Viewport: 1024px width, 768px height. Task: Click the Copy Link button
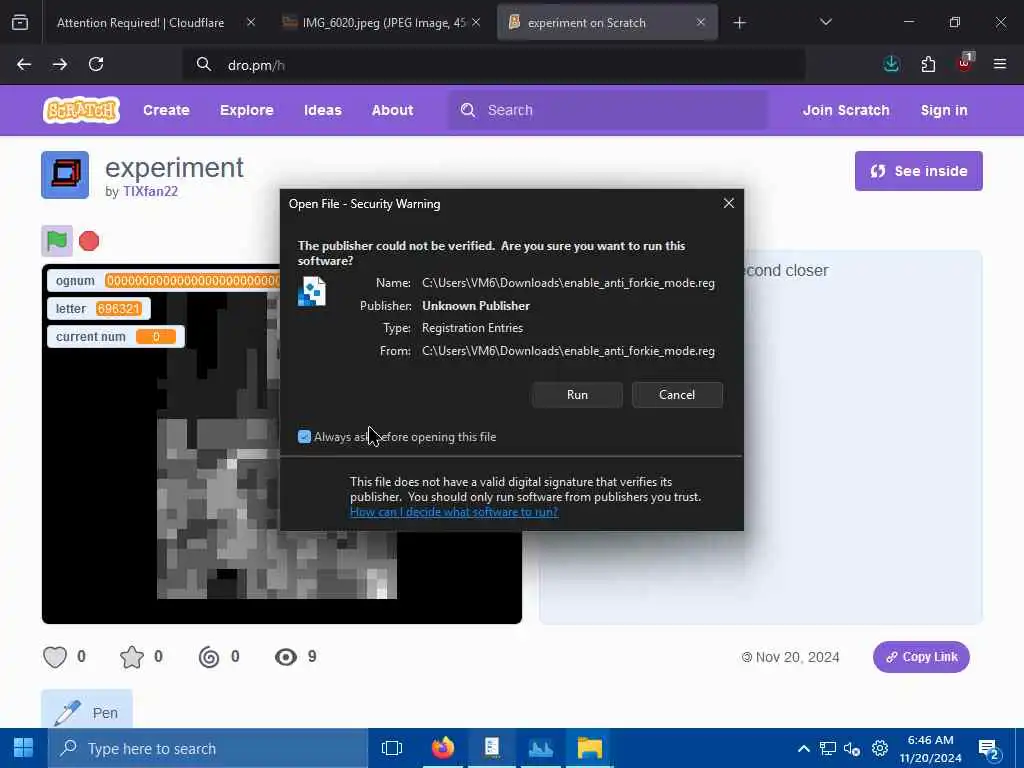tap(921, 657)
